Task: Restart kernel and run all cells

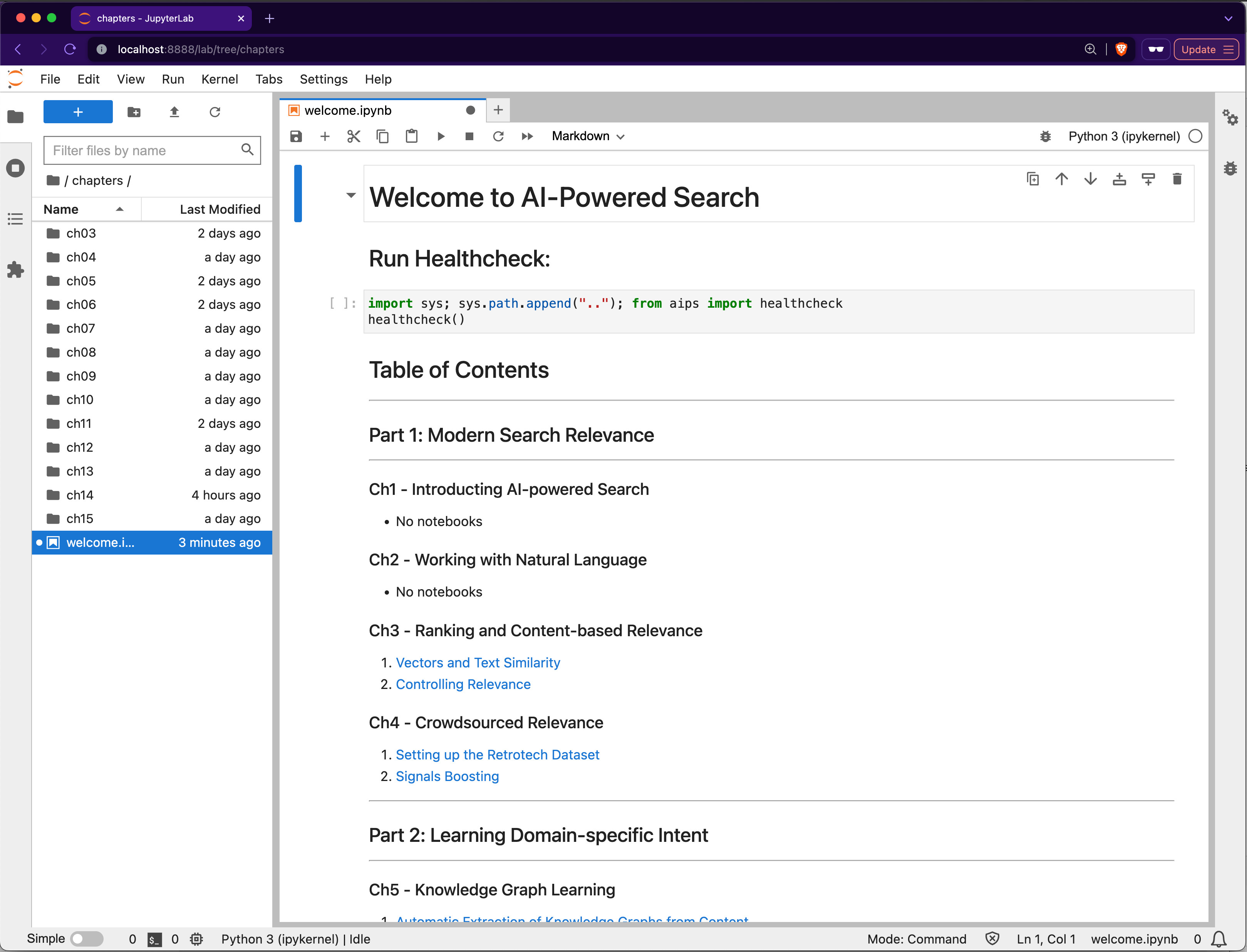Action: point(527,136)
